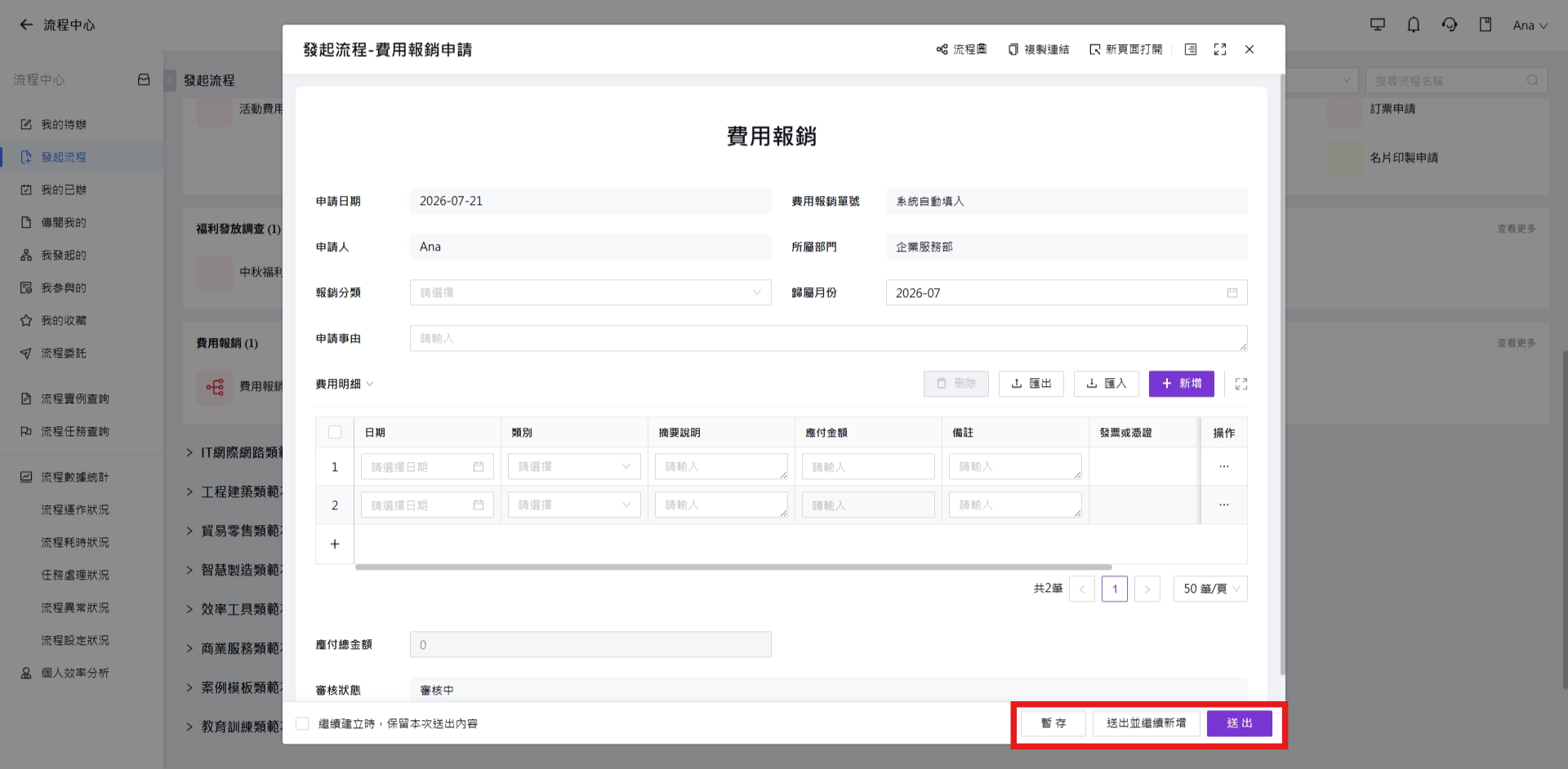Screen dimensions: 1568x769
Task: Go back using the 流程中心 arrow
Action: pos(26,24)
